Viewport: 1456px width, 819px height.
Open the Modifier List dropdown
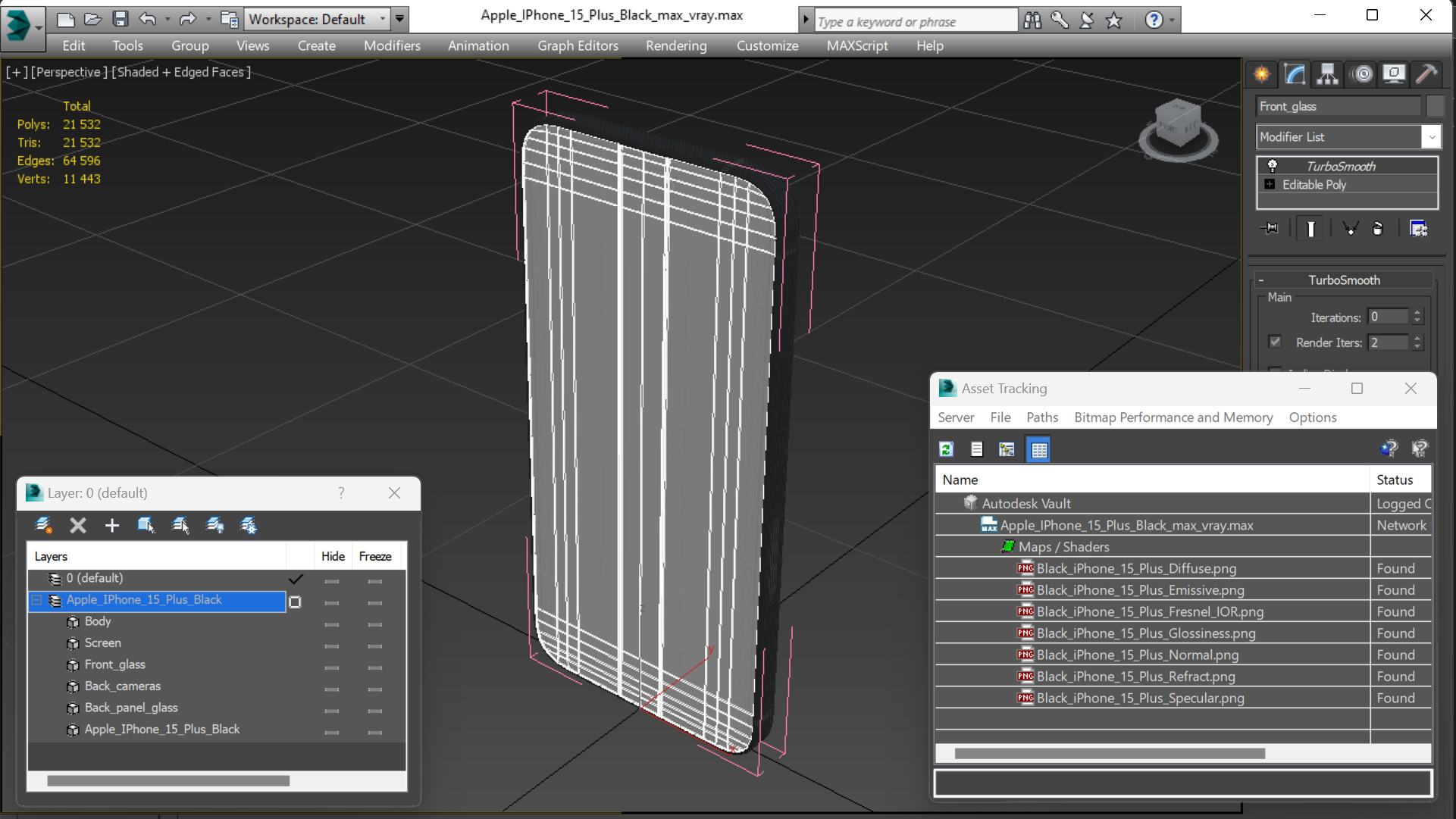click(x=1431, y=137)
